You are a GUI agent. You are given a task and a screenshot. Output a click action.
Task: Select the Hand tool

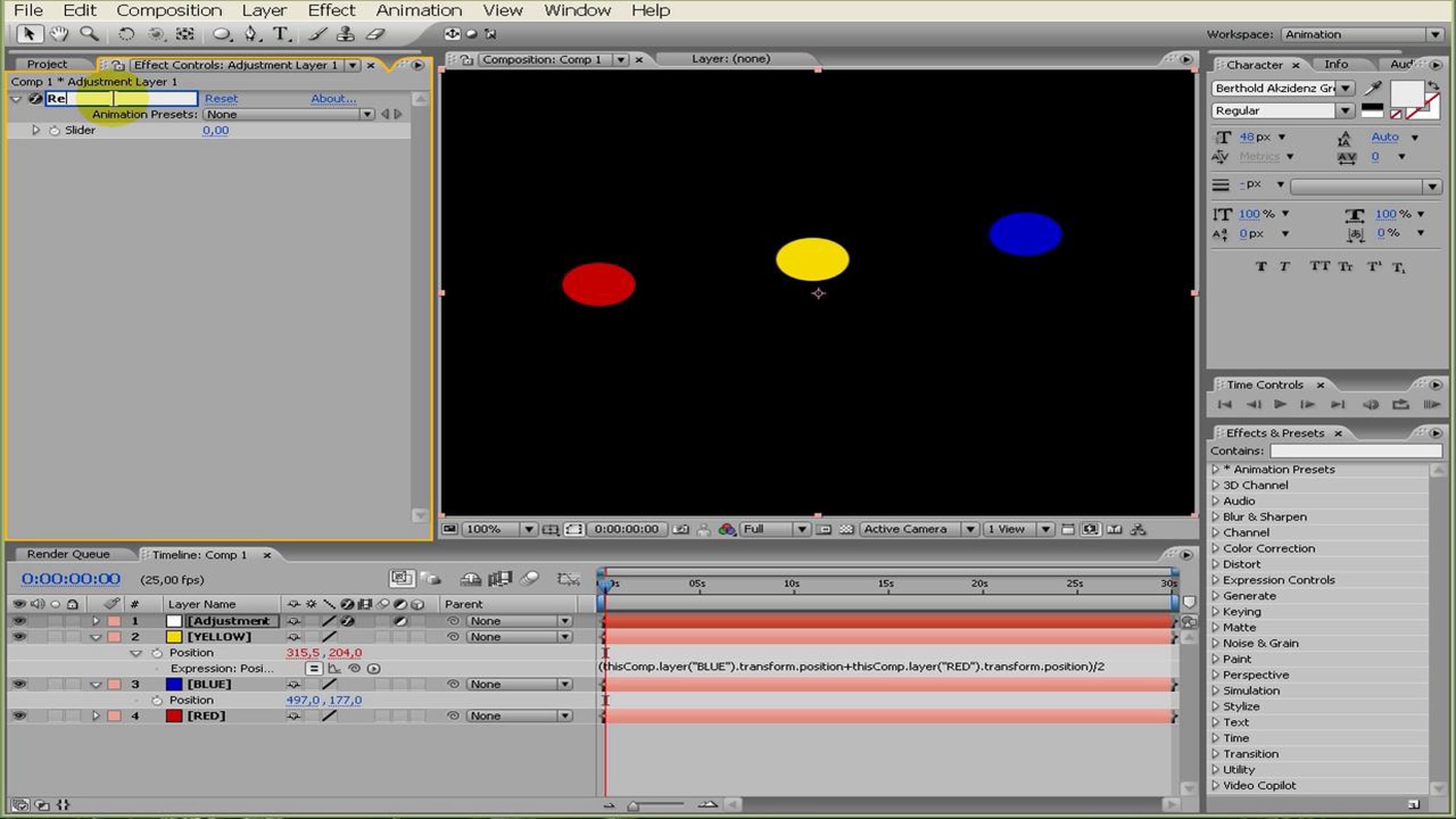click(x=59, y=34)
